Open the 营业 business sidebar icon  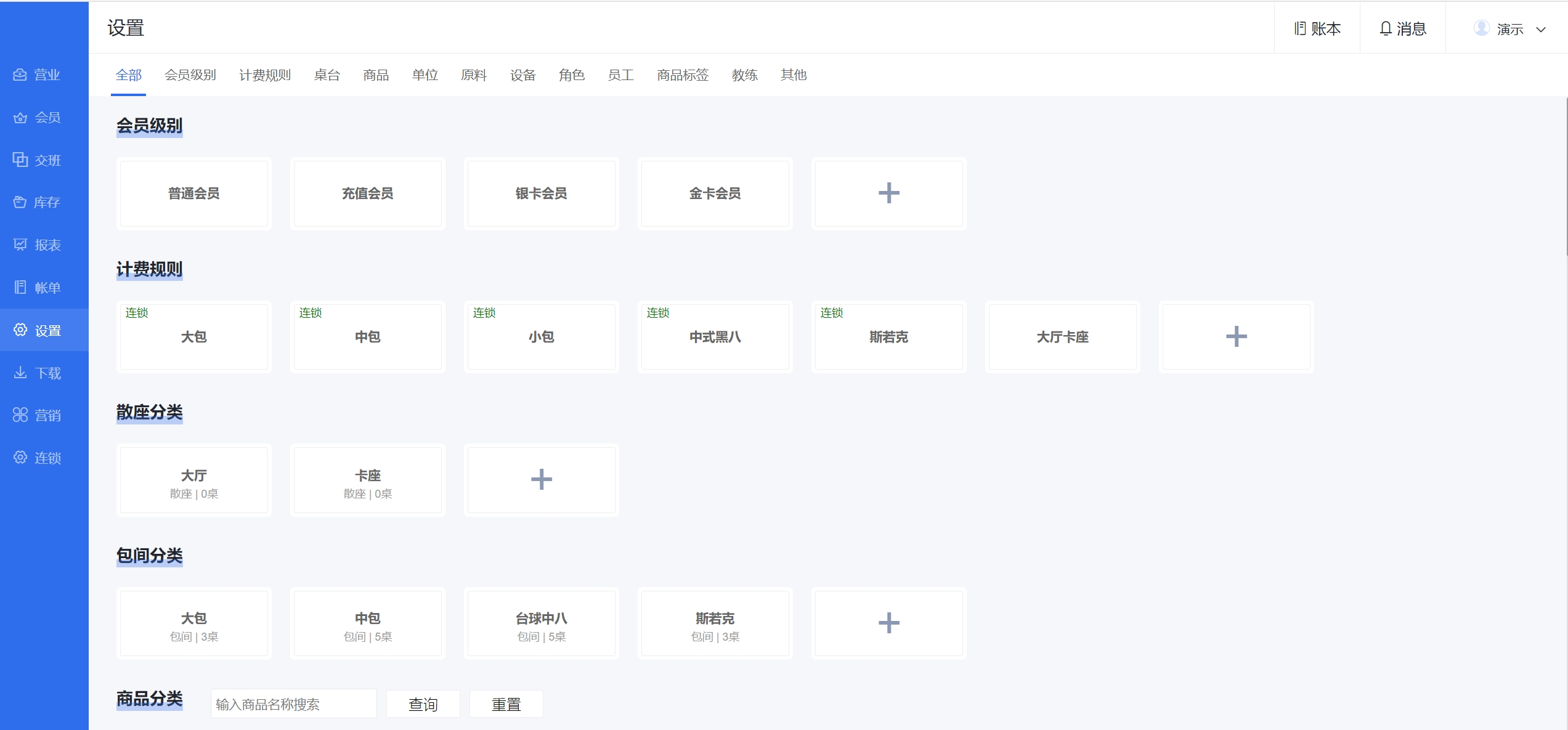20,75
